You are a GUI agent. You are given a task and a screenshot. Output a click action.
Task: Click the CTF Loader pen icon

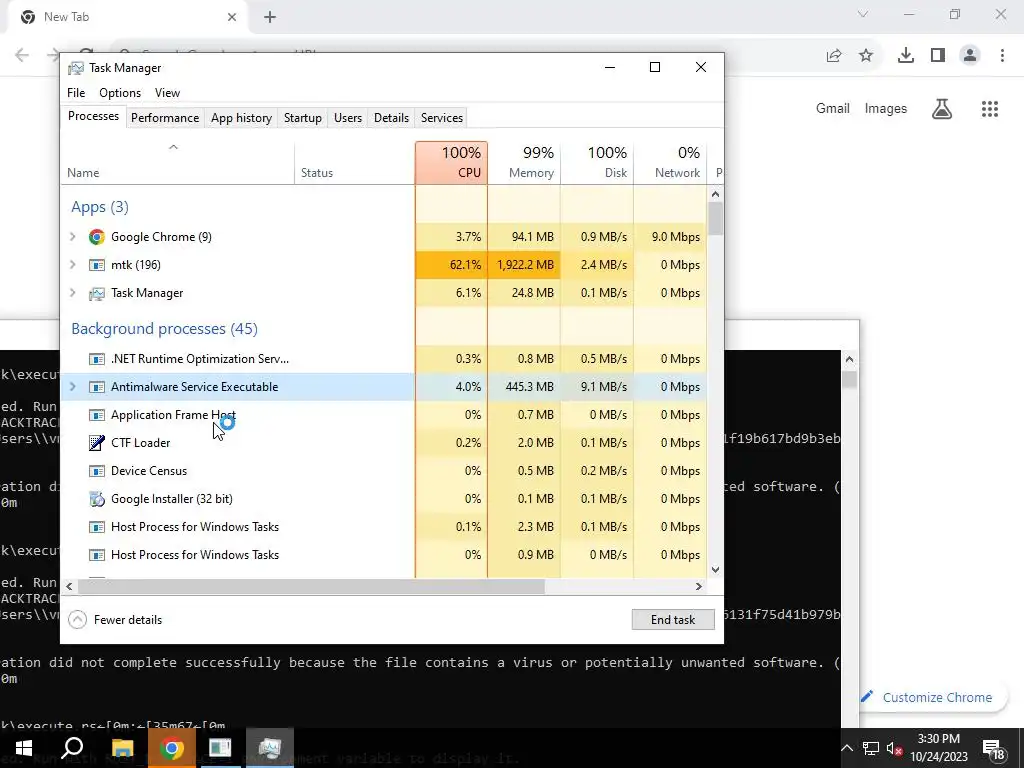(97, 443)
